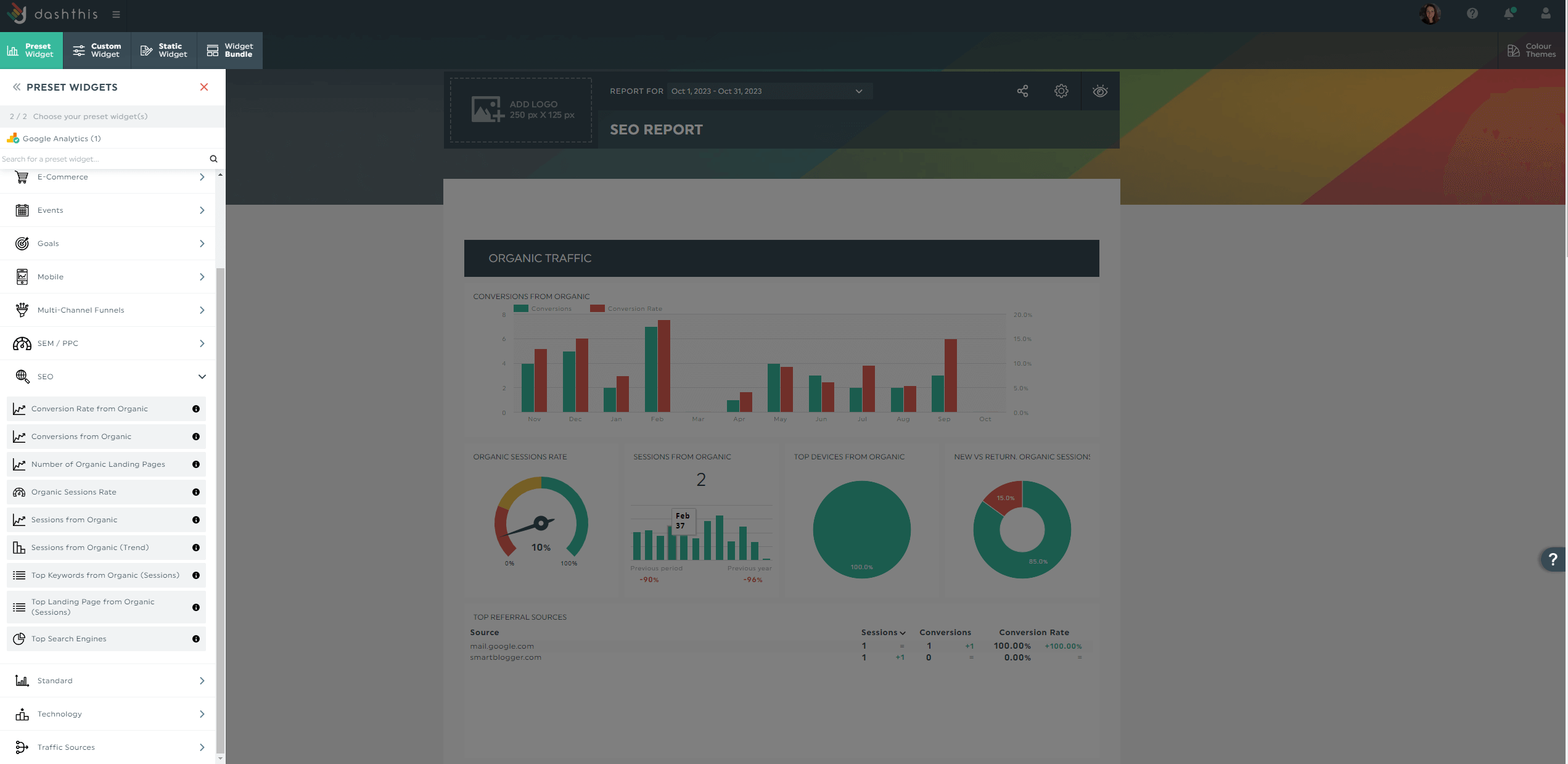Select the Widget Bundle tab
Viewport: 1568px width, 764px height.
[x=230, y=50]
